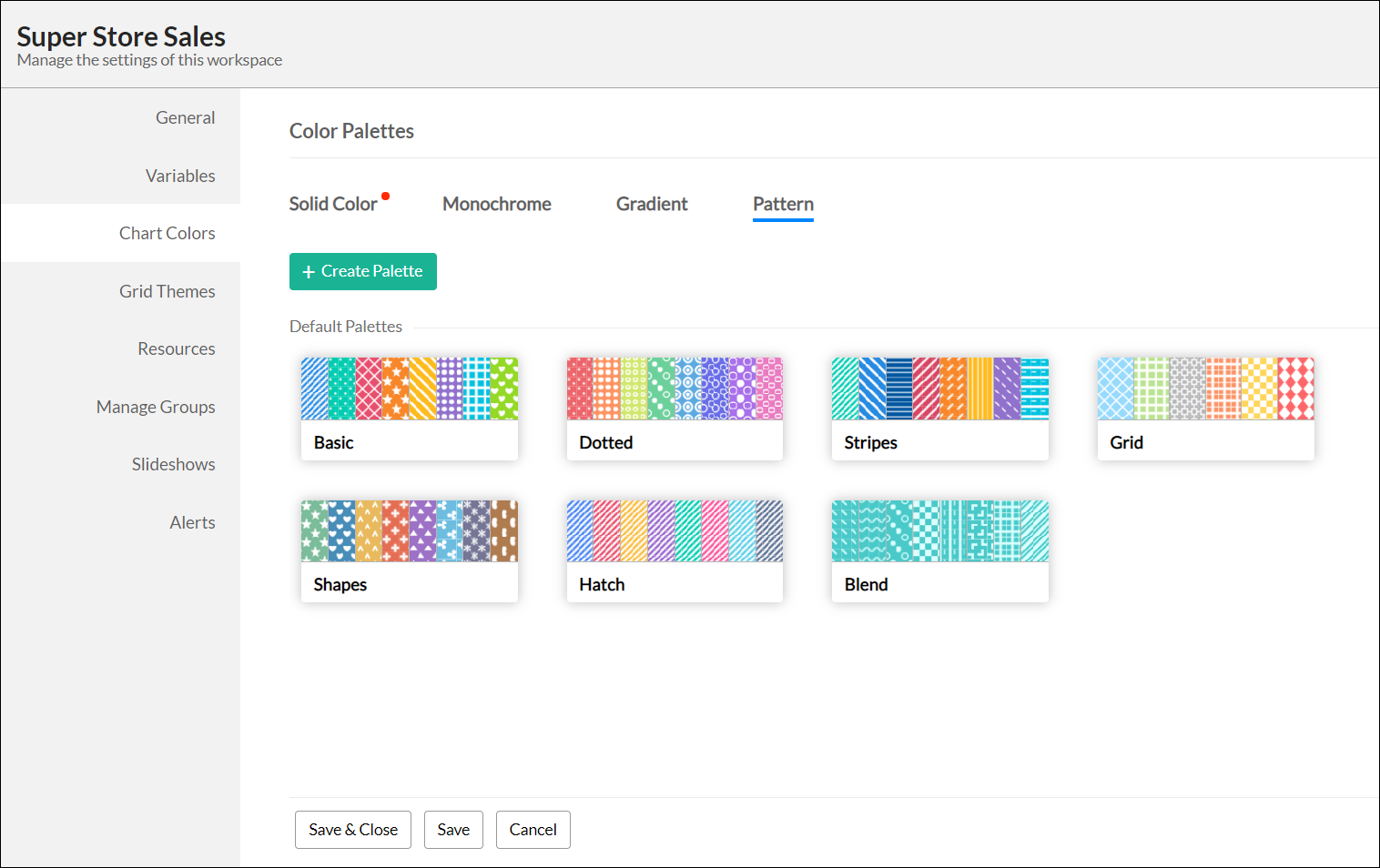
Task: Select the Stripes pattern palette
Action: [939, 408]
